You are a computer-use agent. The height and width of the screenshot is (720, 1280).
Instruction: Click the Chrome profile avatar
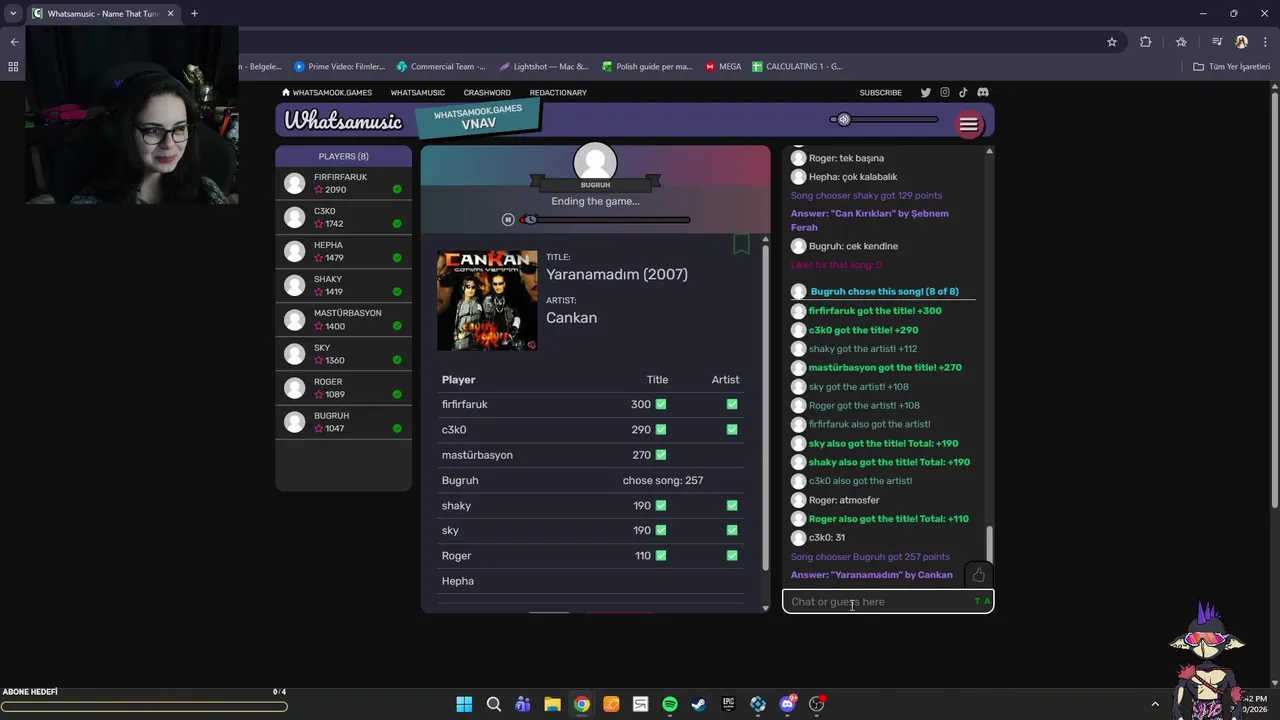[1241, 42]
